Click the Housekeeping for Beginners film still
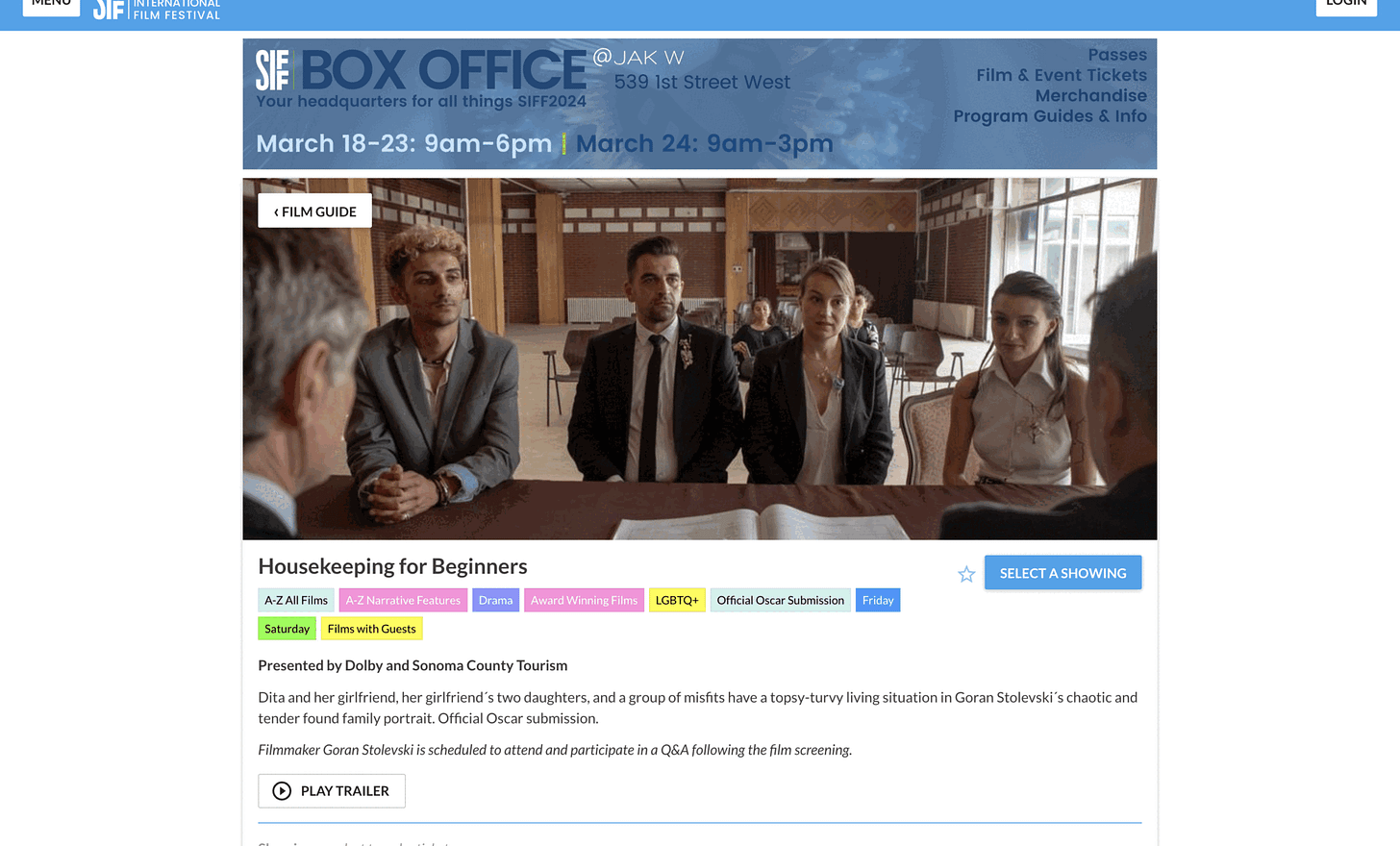The height and width of the screenshot is (846, 1400). tap(700, 359)
